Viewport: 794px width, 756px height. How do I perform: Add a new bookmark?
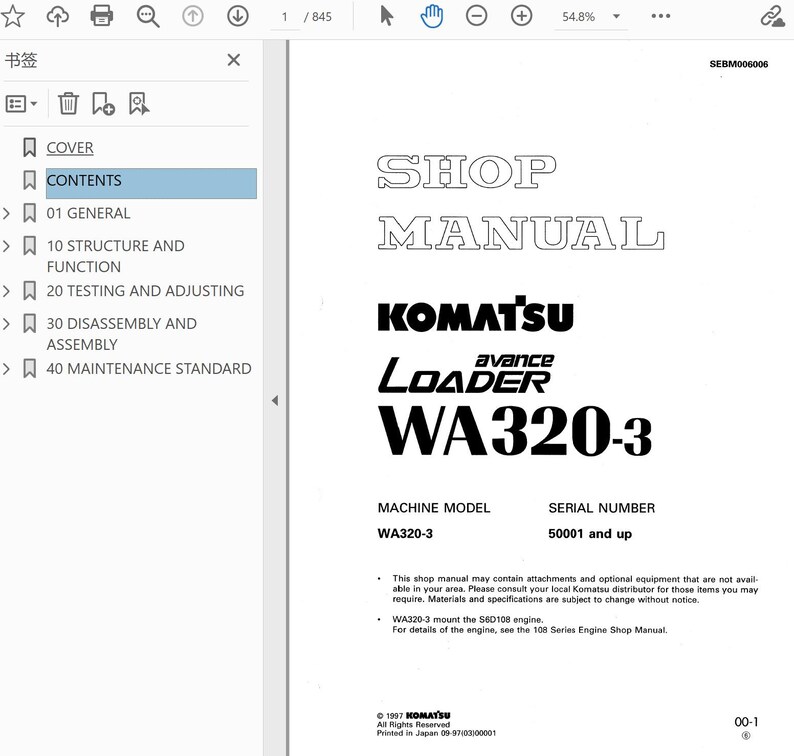(x=103, y=104)
